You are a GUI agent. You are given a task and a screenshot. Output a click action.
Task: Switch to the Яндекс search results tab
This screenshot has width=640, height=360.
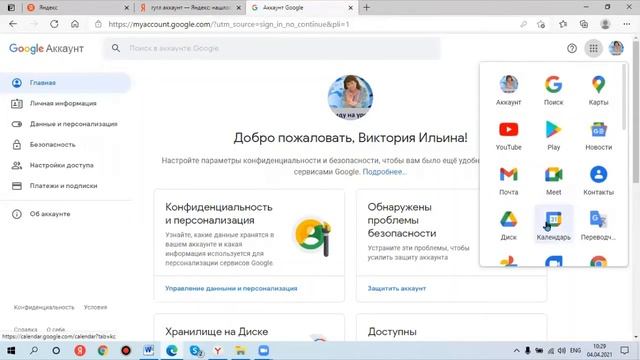(x=190, y=7)
